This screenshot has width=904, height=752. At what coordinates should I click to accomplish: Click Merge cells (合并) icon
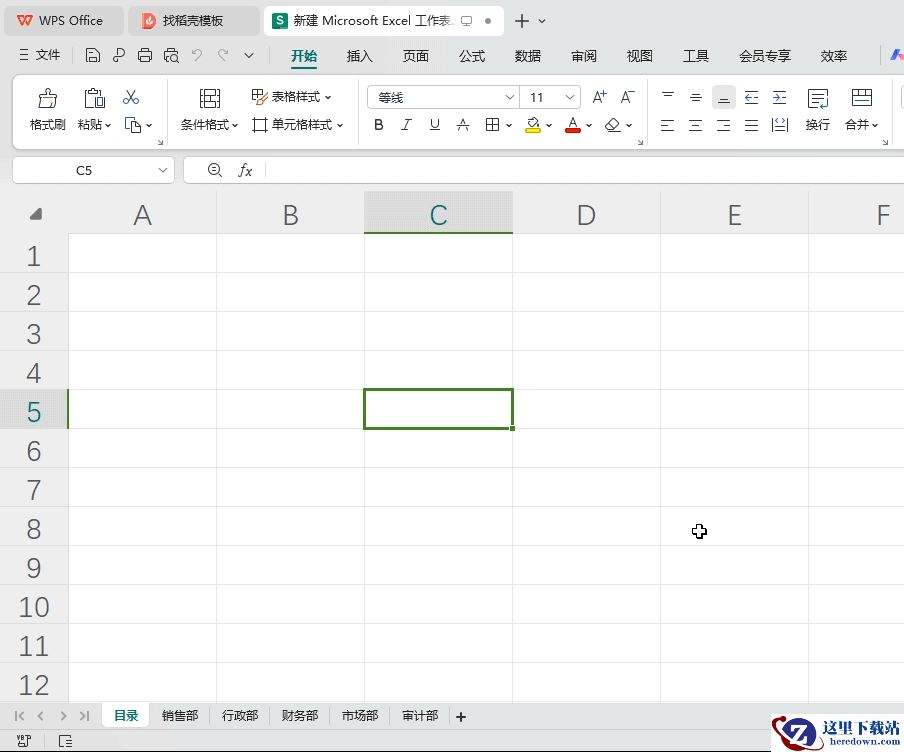[861, 99]
